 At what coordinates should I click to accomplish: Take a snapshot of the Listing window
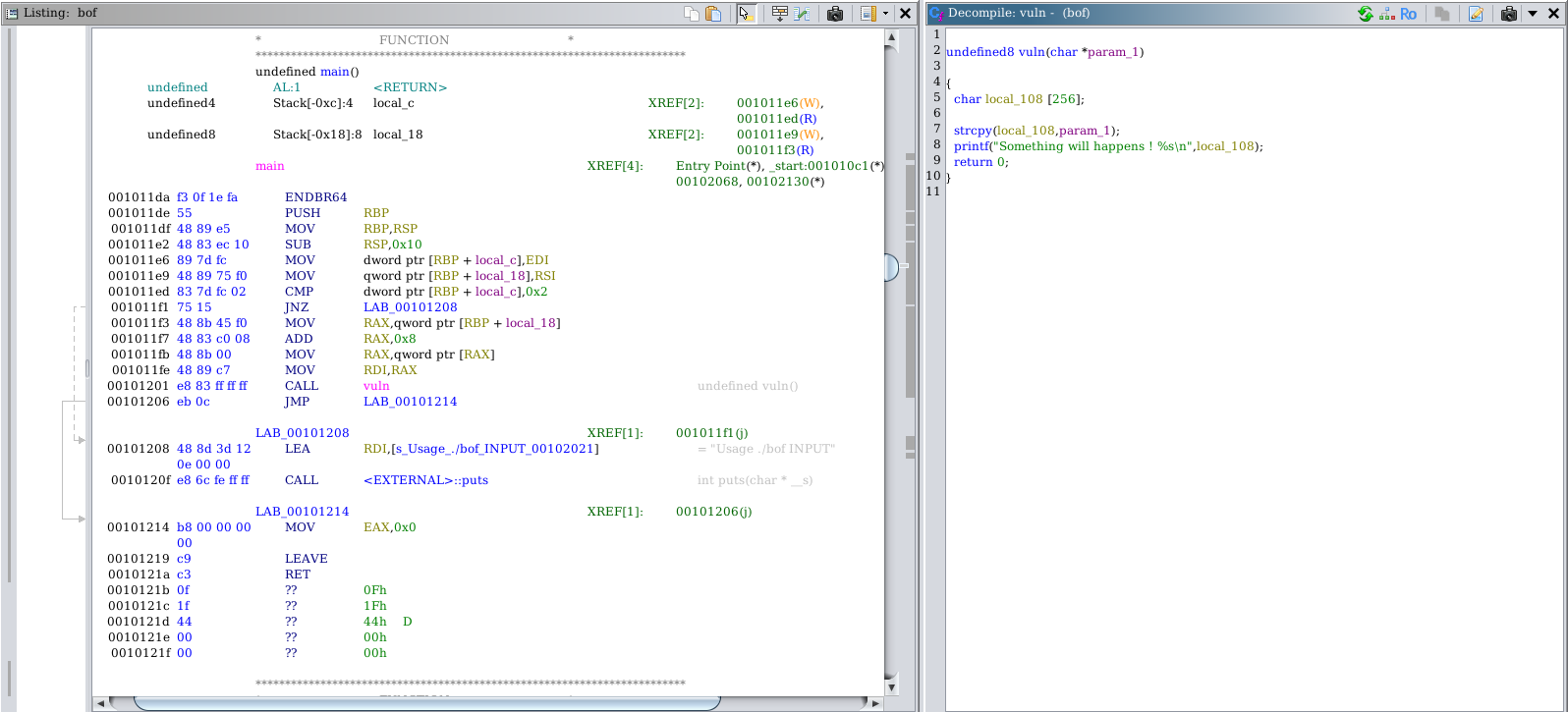pos(835,14)
